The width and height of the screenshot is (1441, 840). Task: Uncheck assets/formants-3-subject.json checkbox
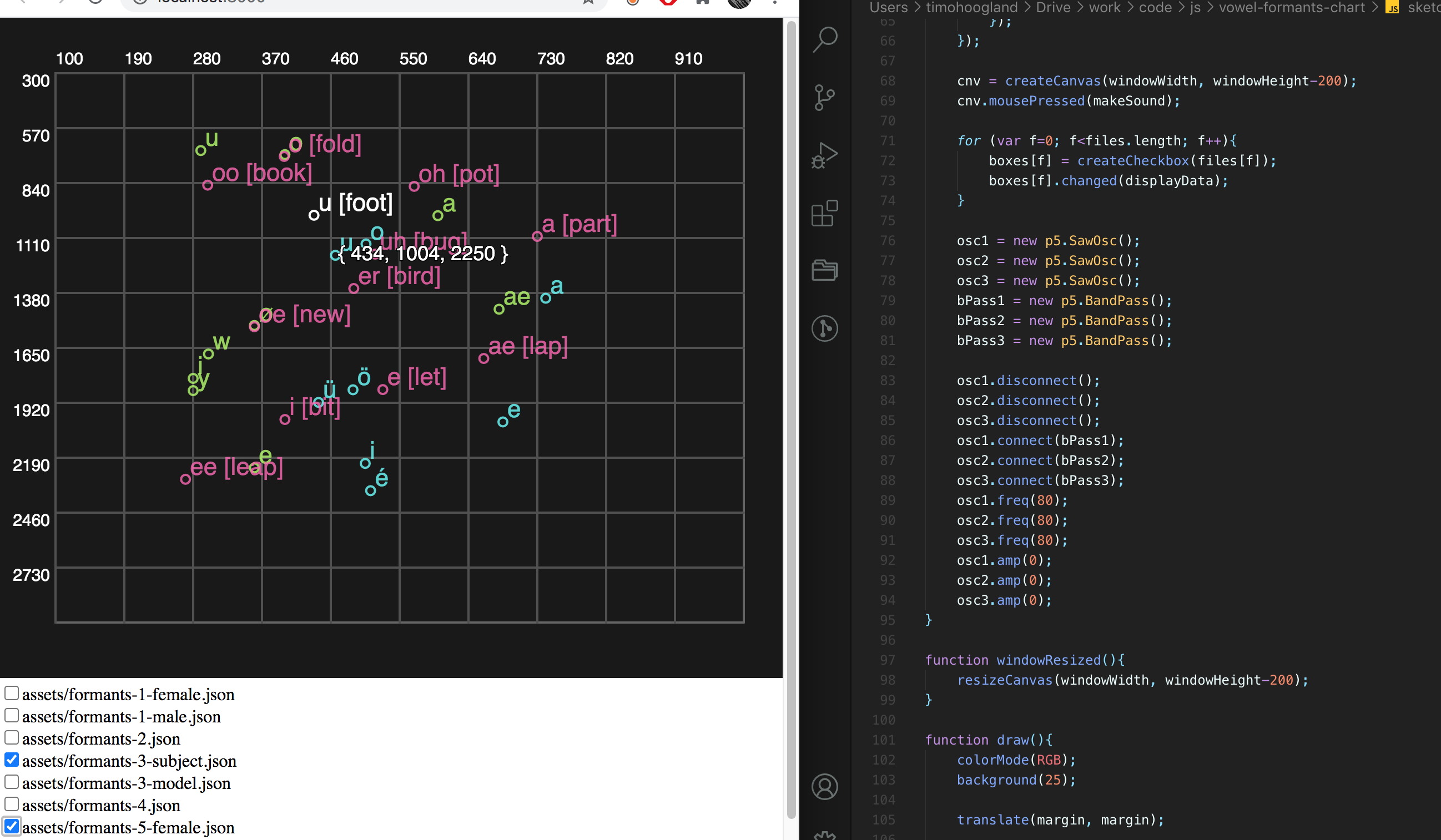coord(12,760)
